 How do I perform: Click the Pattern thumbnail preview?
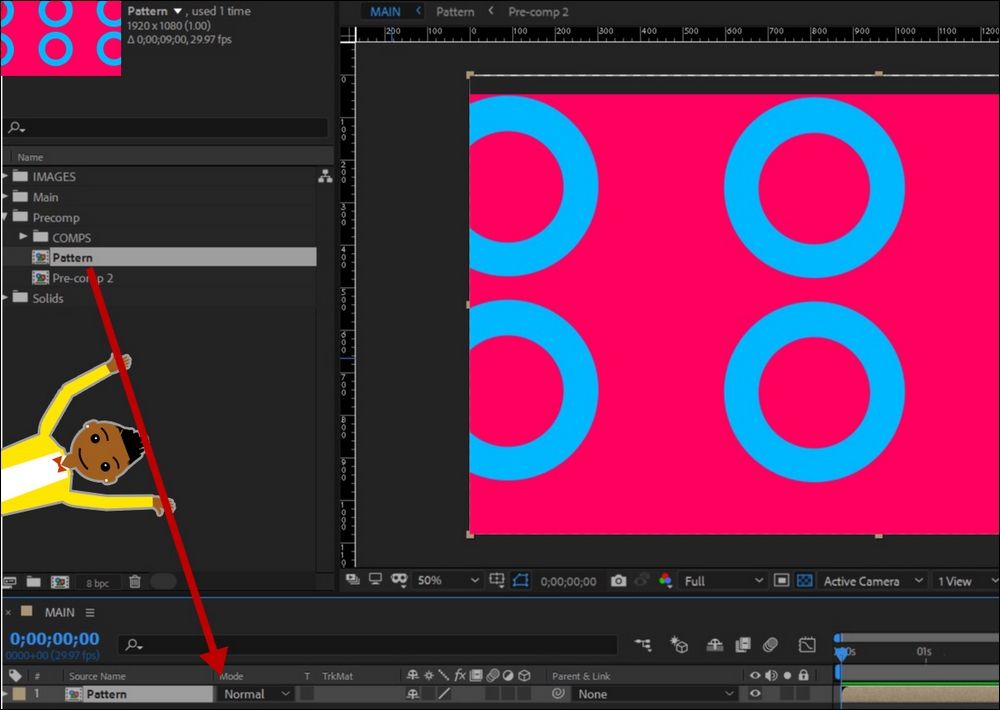click(61, 38)
